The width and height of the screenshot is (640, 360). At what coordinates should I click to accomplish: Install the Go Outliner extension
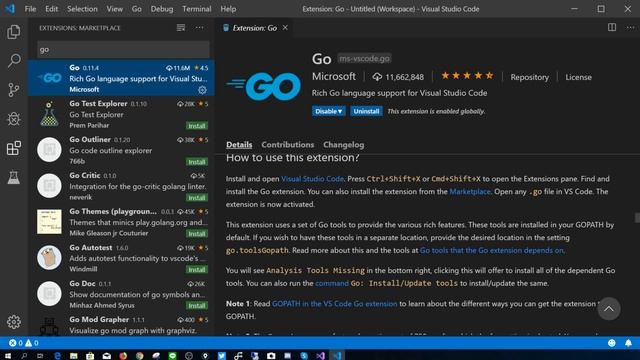coord(197,162)
